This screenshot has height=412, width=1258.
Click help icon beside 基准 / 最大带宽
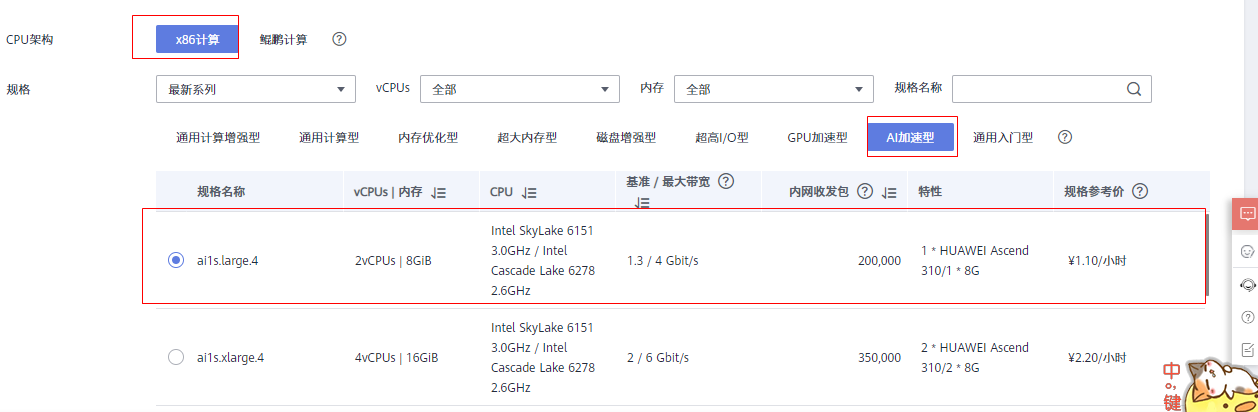click(727, 182)
